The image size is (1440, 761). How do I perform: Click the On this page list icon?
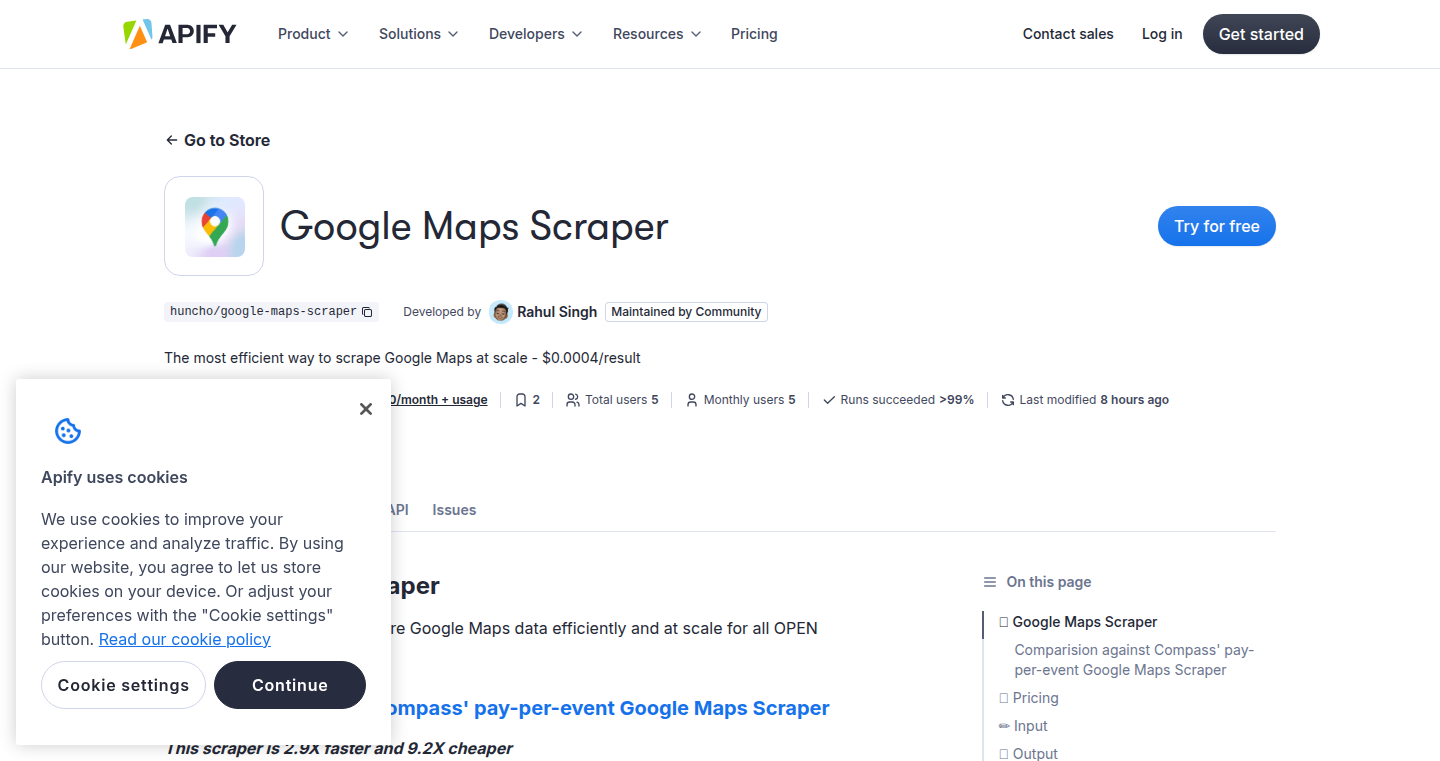click(990, 582)
